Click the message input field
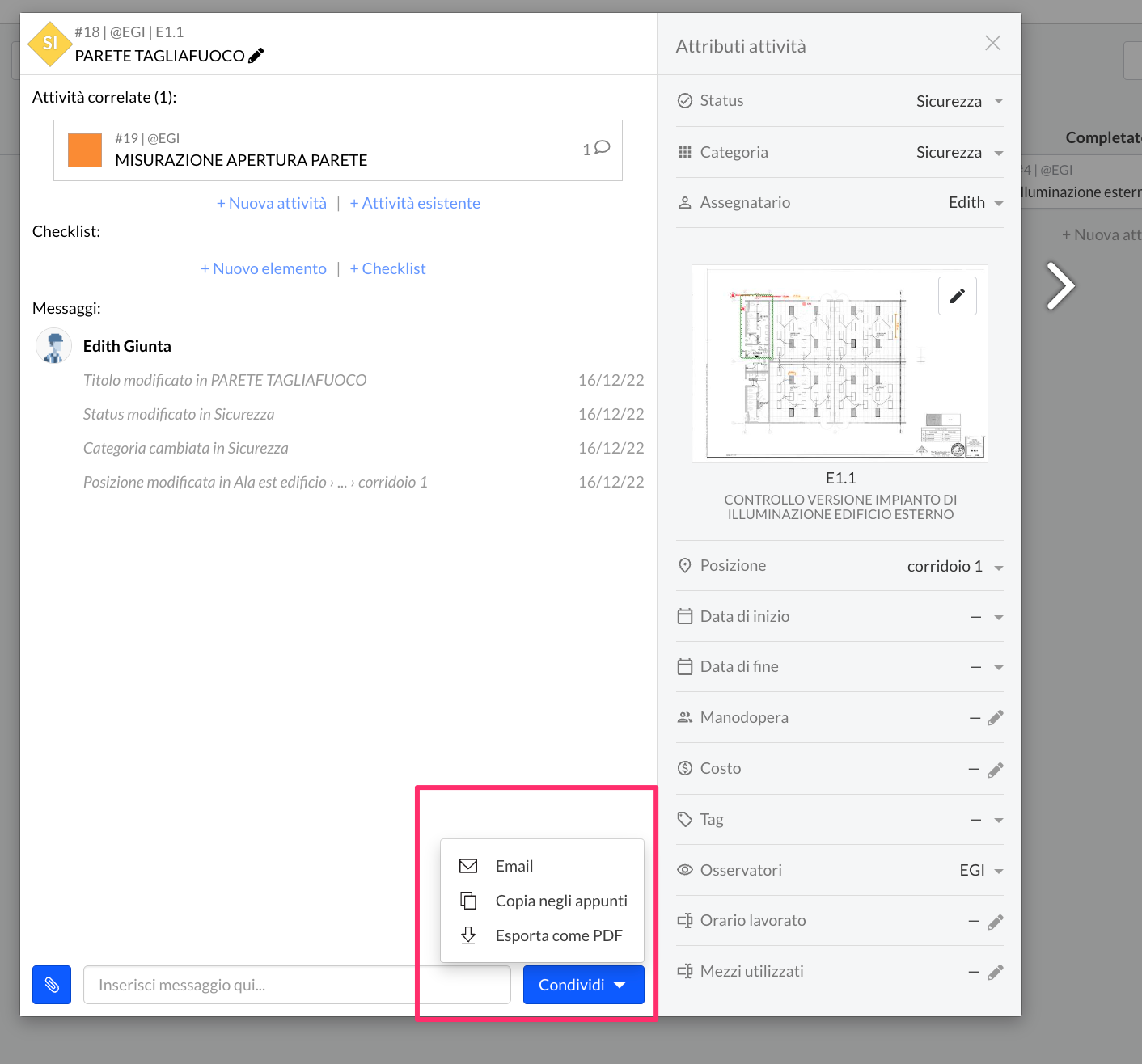This screenshot has width=1142, height=1064. pyautogui.click(x=296, y=985)
